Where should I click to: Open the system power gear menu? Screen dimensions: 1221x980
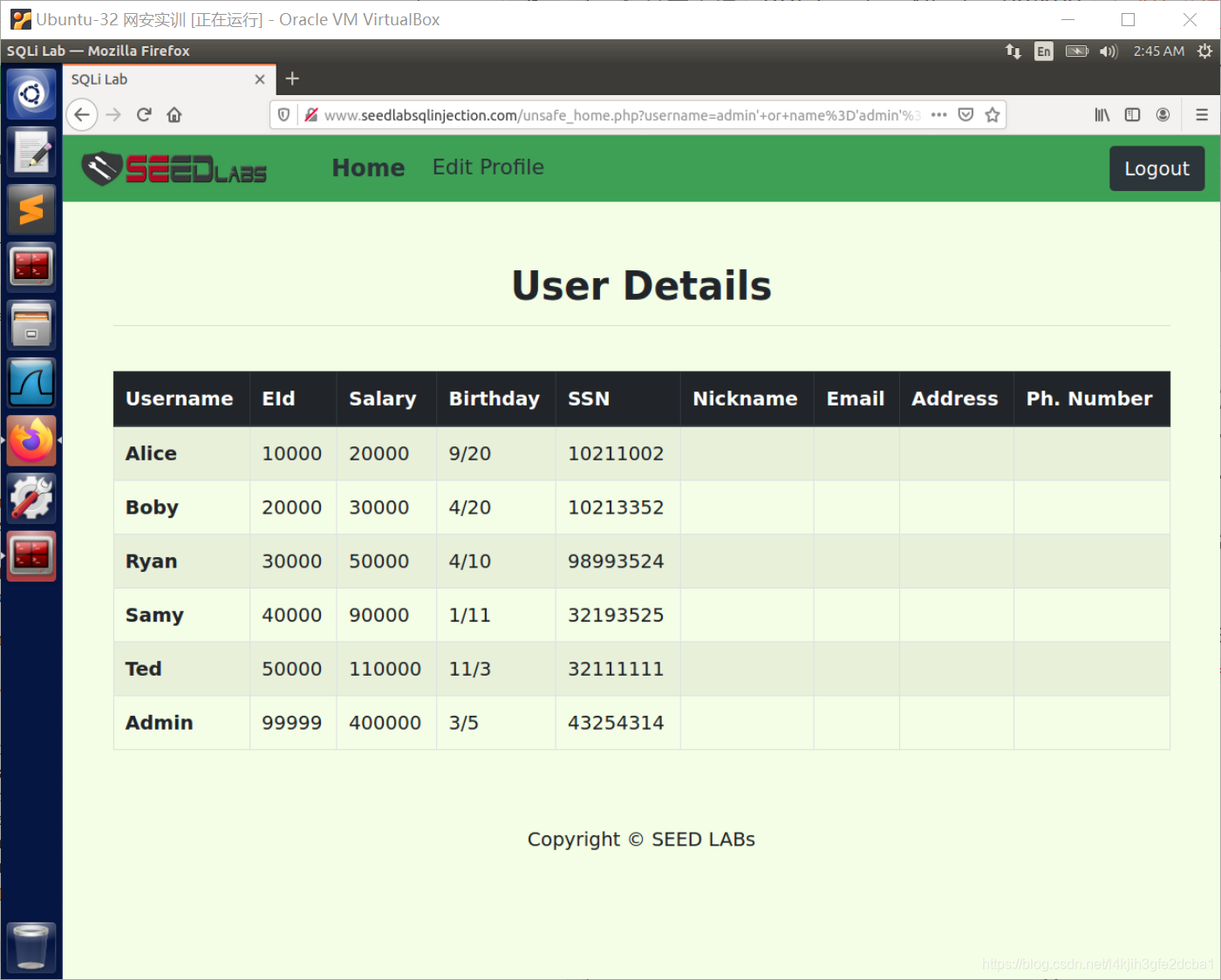(x=1203, y=51)
